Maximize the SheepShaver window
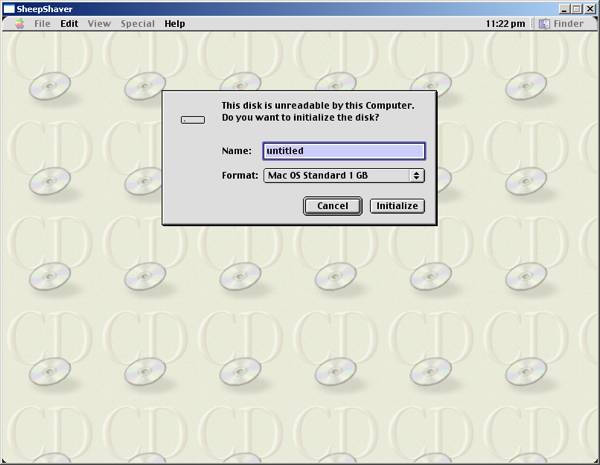Image resolution: width=600 pixels, height=465 pixels. pyautogui.click(x=577, y=8)
